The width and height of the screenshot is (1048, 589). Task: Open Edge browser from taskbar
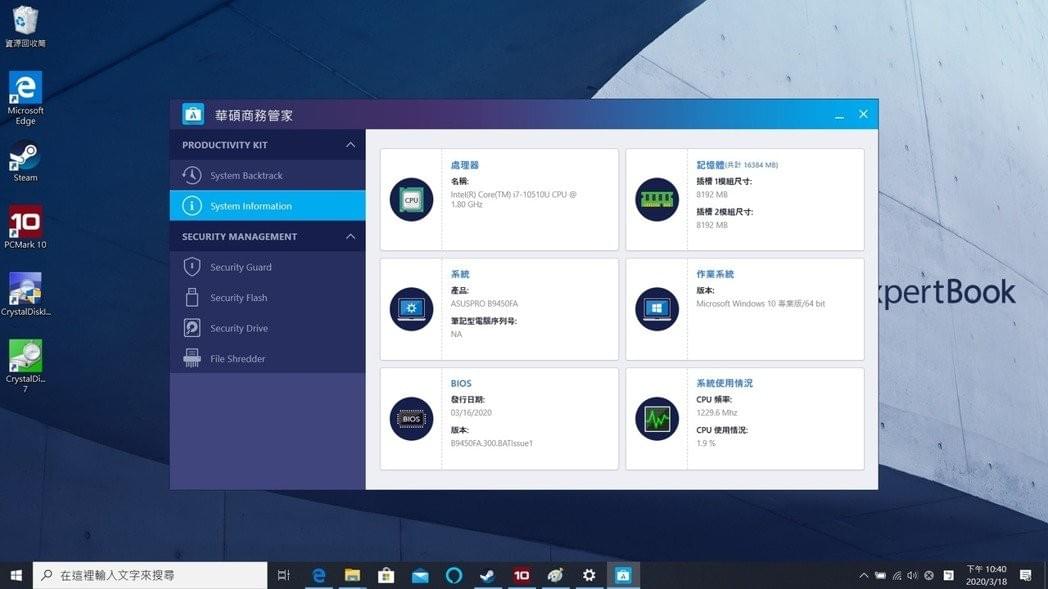tap(319, 575)
